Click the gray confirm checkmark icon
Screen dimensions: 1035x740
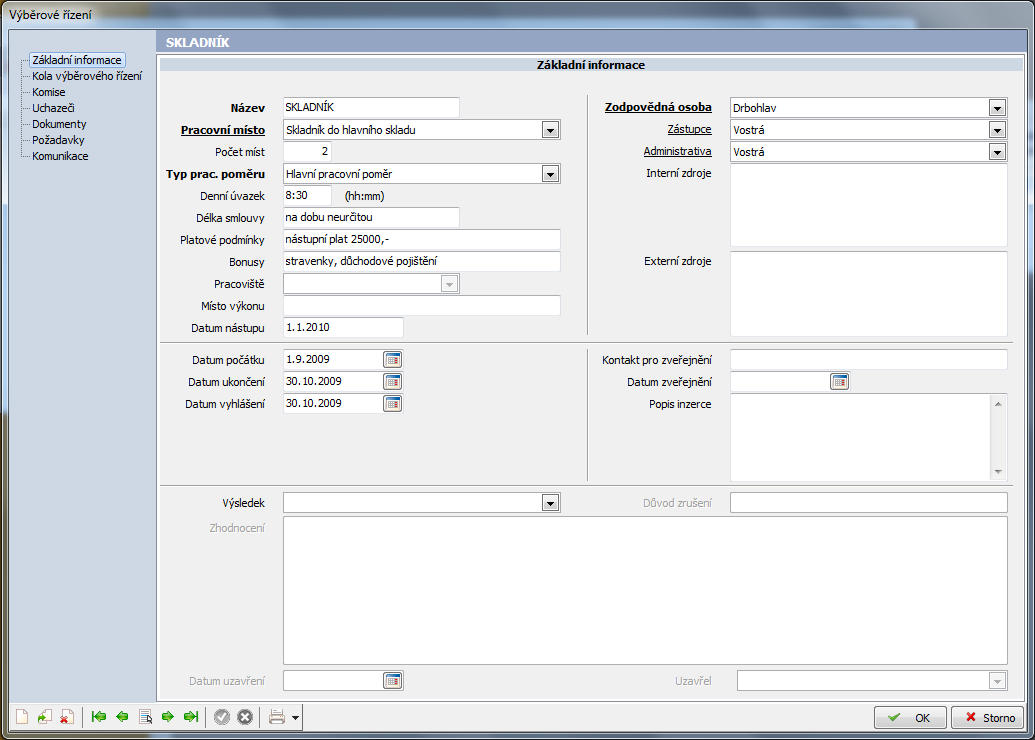pos(222,717)
